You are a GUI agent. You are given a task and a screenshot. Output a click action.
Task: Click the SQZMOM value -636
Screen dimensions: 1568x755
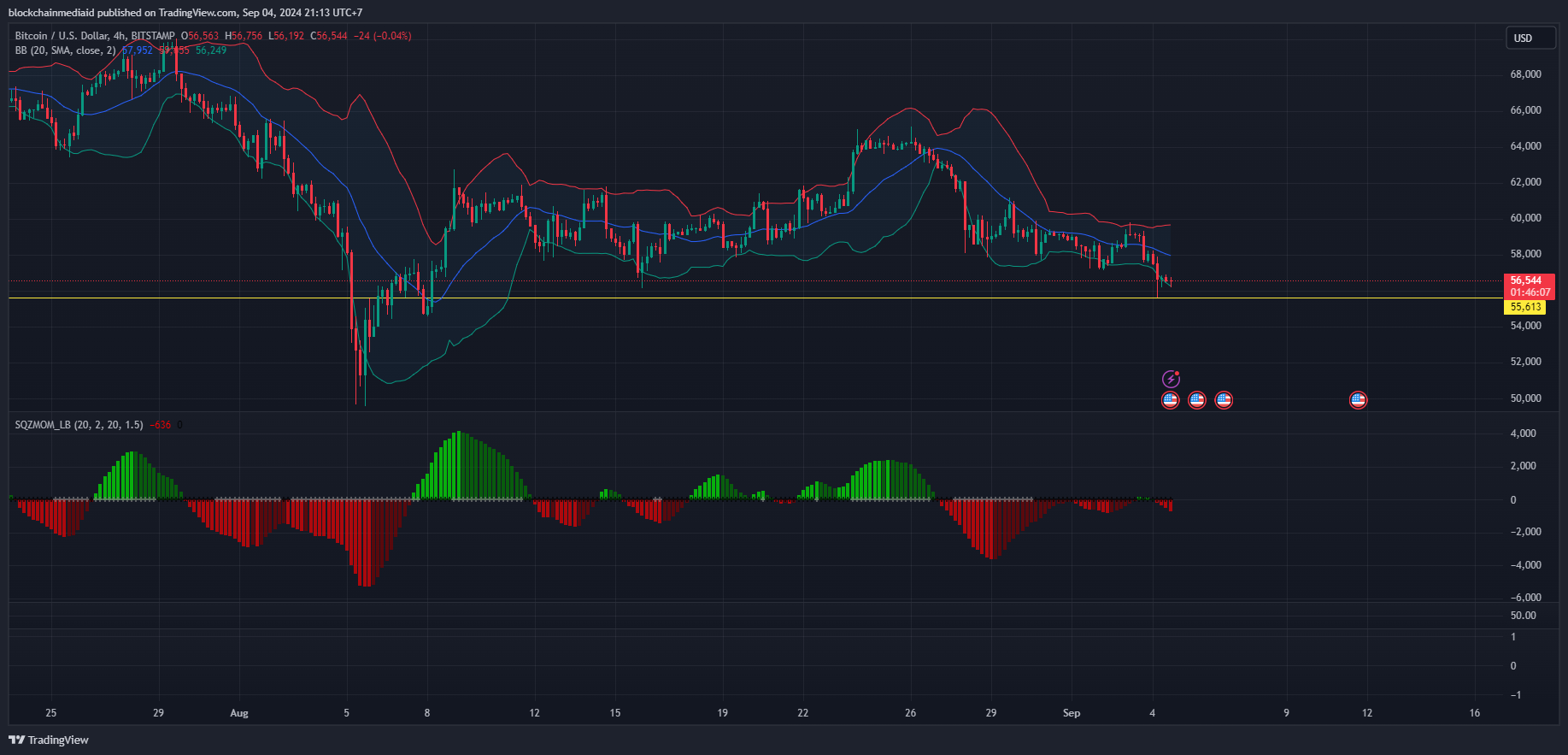[x=161, y=424]
